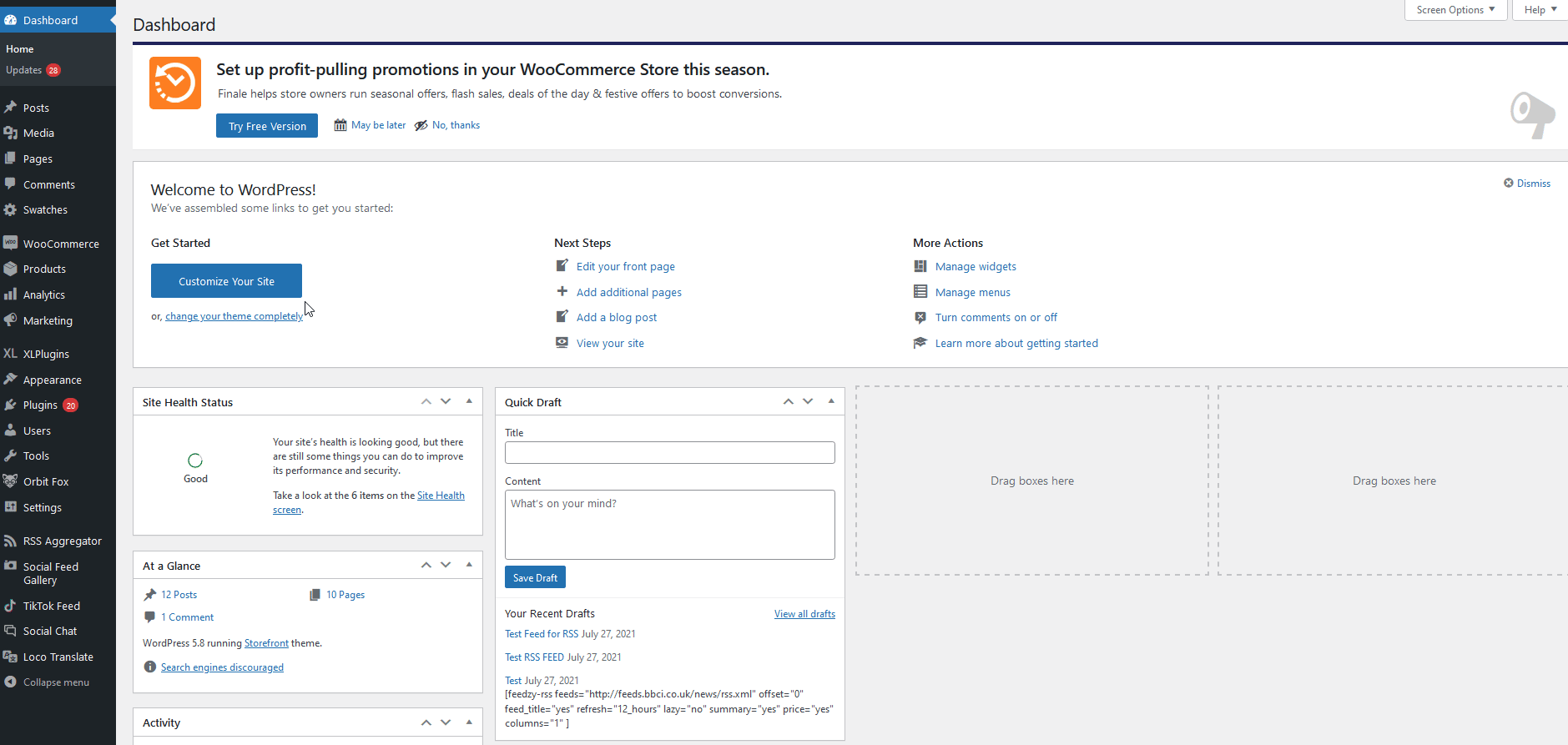1568x745 pixels.
Task: Click the Social Feed Gallery camera icon
Action: pyautogui.click(x=10, y=566)
